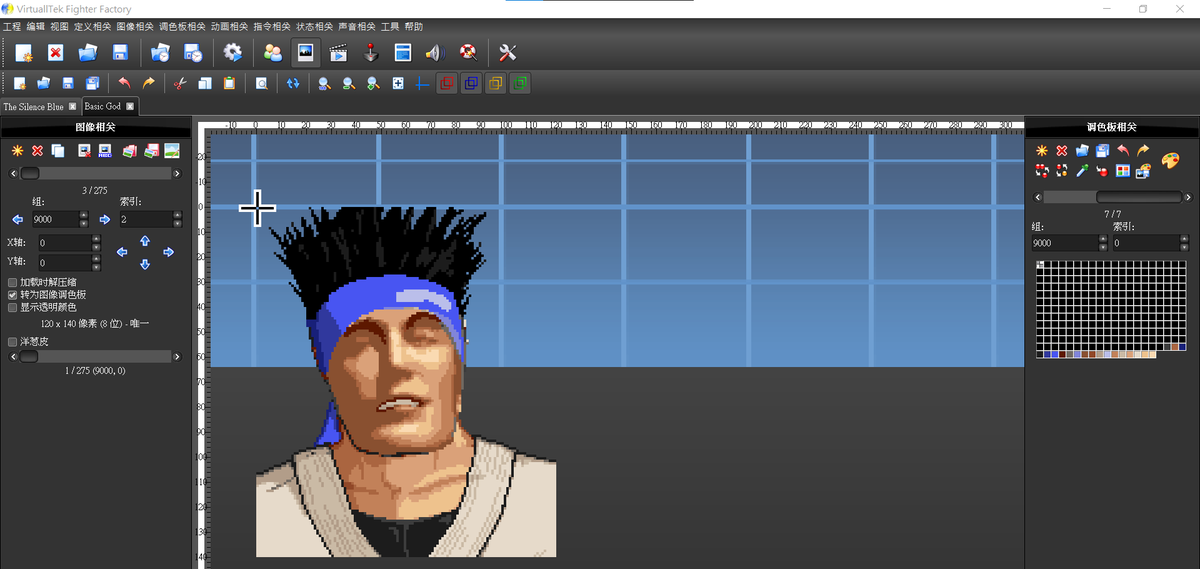Click the lifebuoy help search icon
The image size is (1200, 569).
coord(467,53)
